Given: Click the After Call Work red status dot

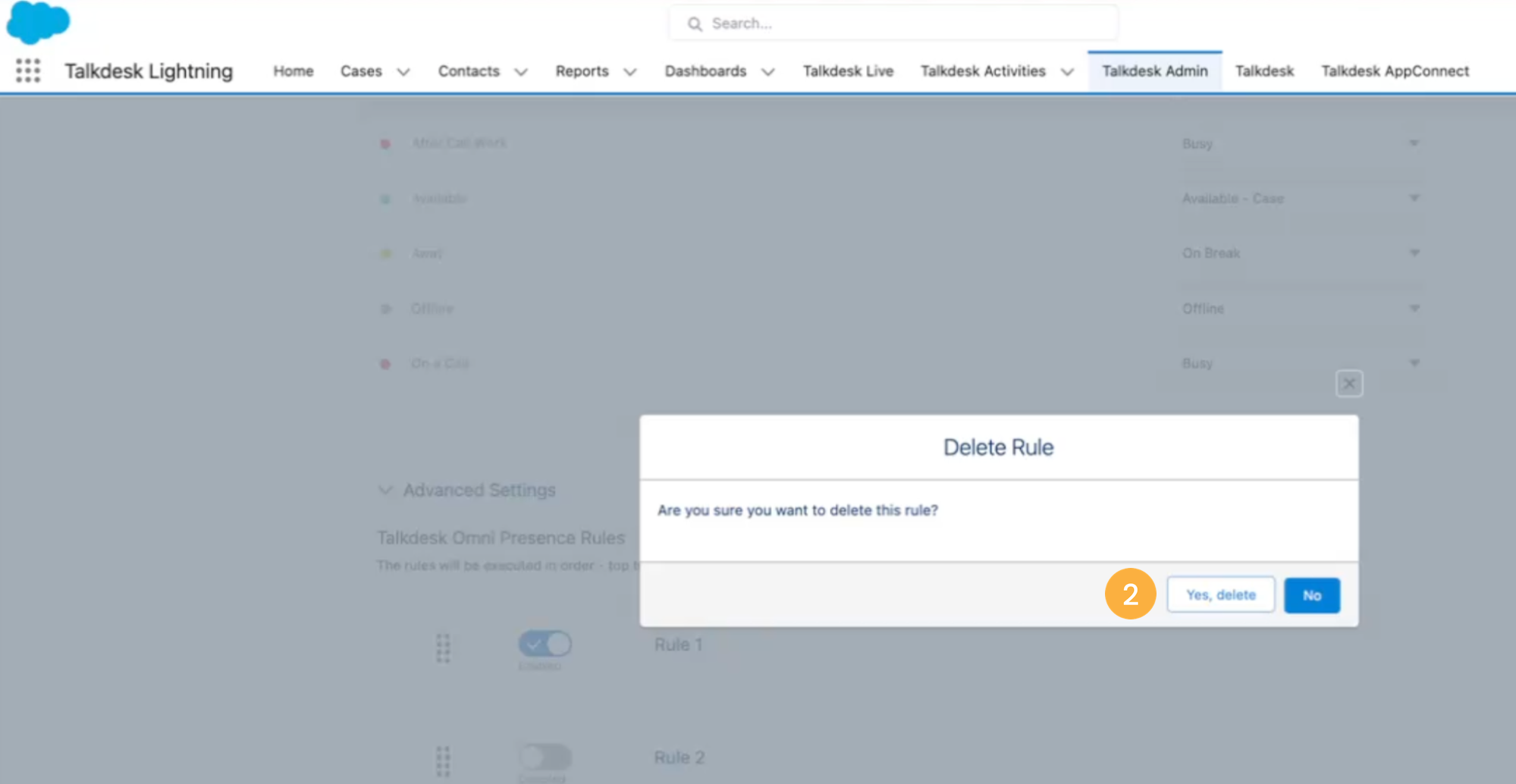Looking at the screenshot, I should pyautogui.click(x=385, y=143).
